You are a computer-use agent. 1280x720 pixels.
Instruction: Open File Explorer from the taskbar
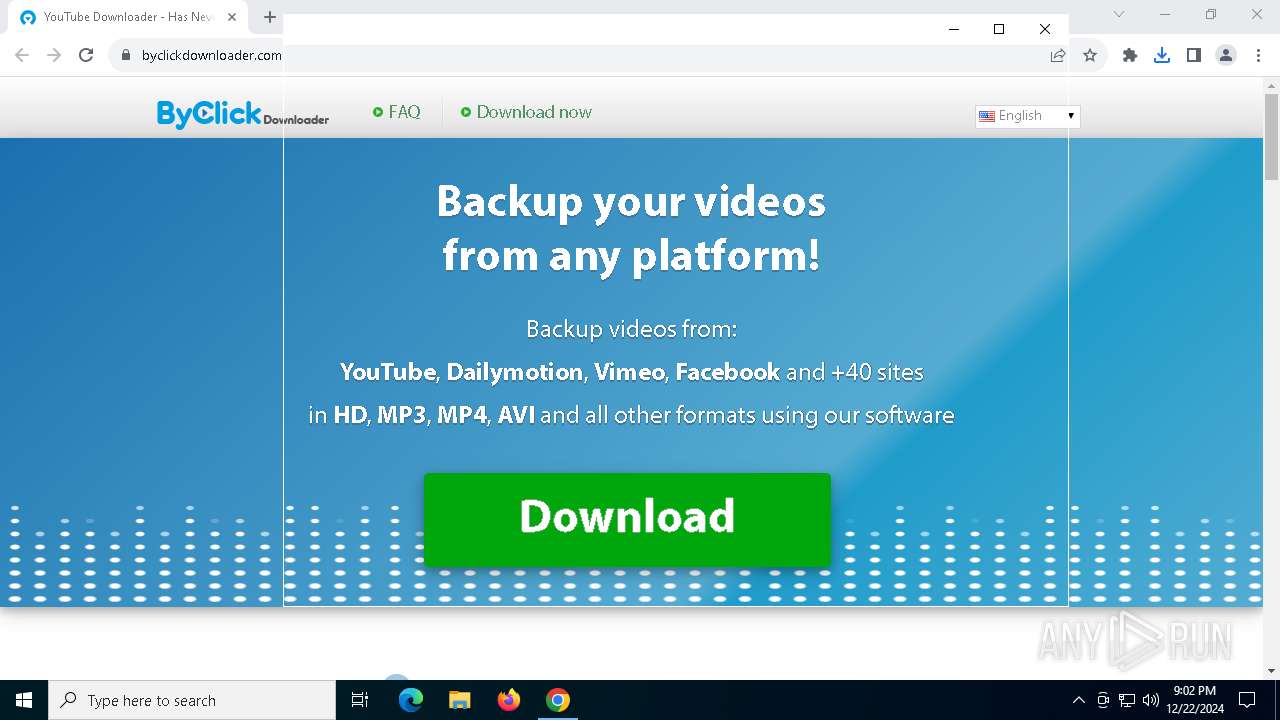(459, 700)
